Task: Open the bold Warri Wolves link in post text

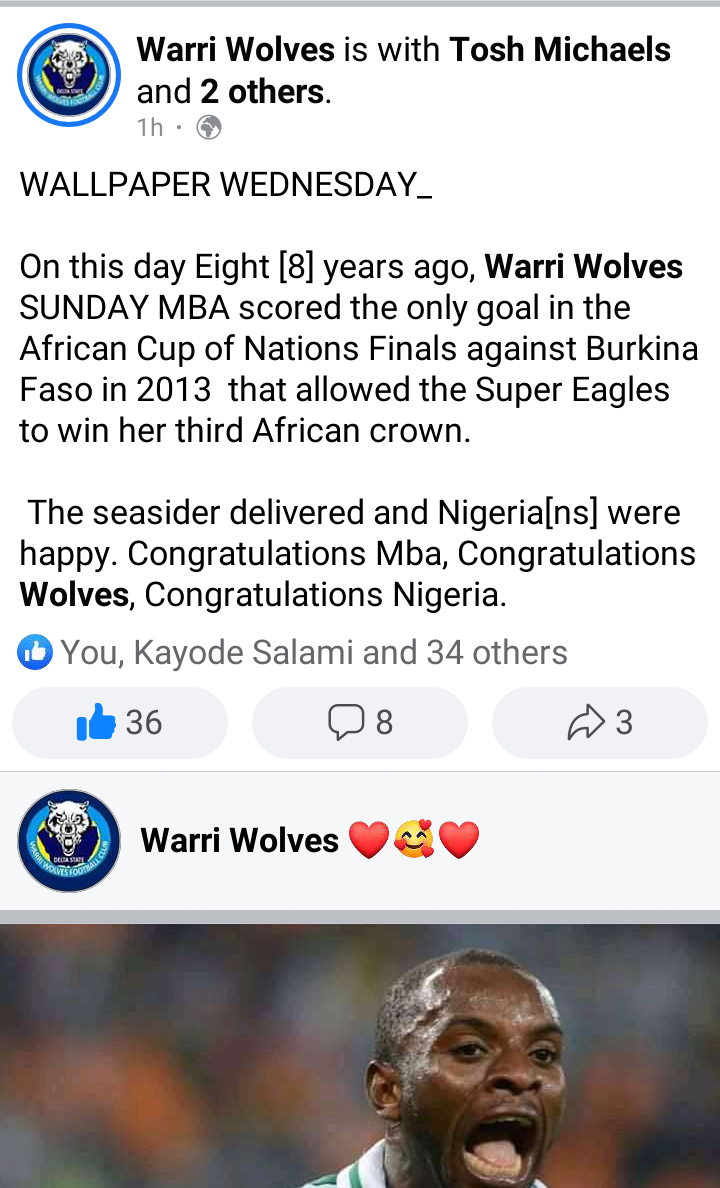Action: [584, 267]
